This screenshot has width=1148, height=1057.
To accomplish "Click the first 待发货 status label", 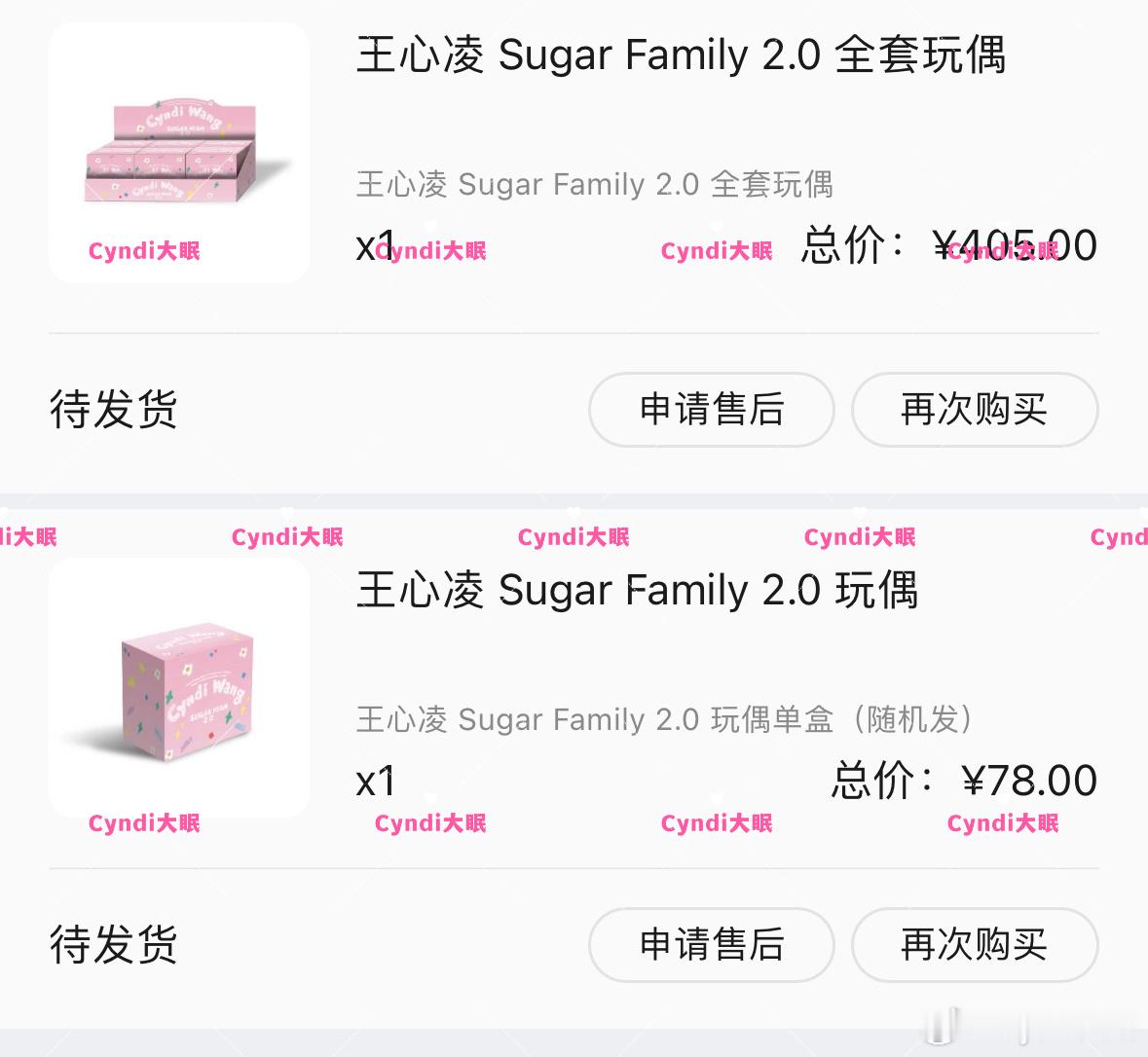I will click(x=112, y=411).
